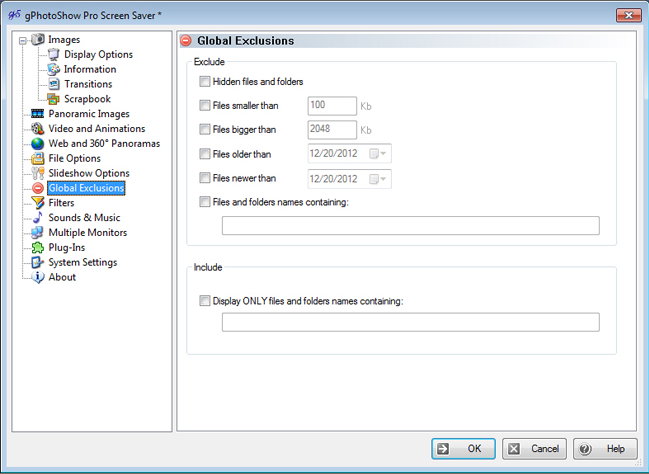Click the Cancel button
The width and height of the screenshot is (649, 474).
click(x=534, y=449)
